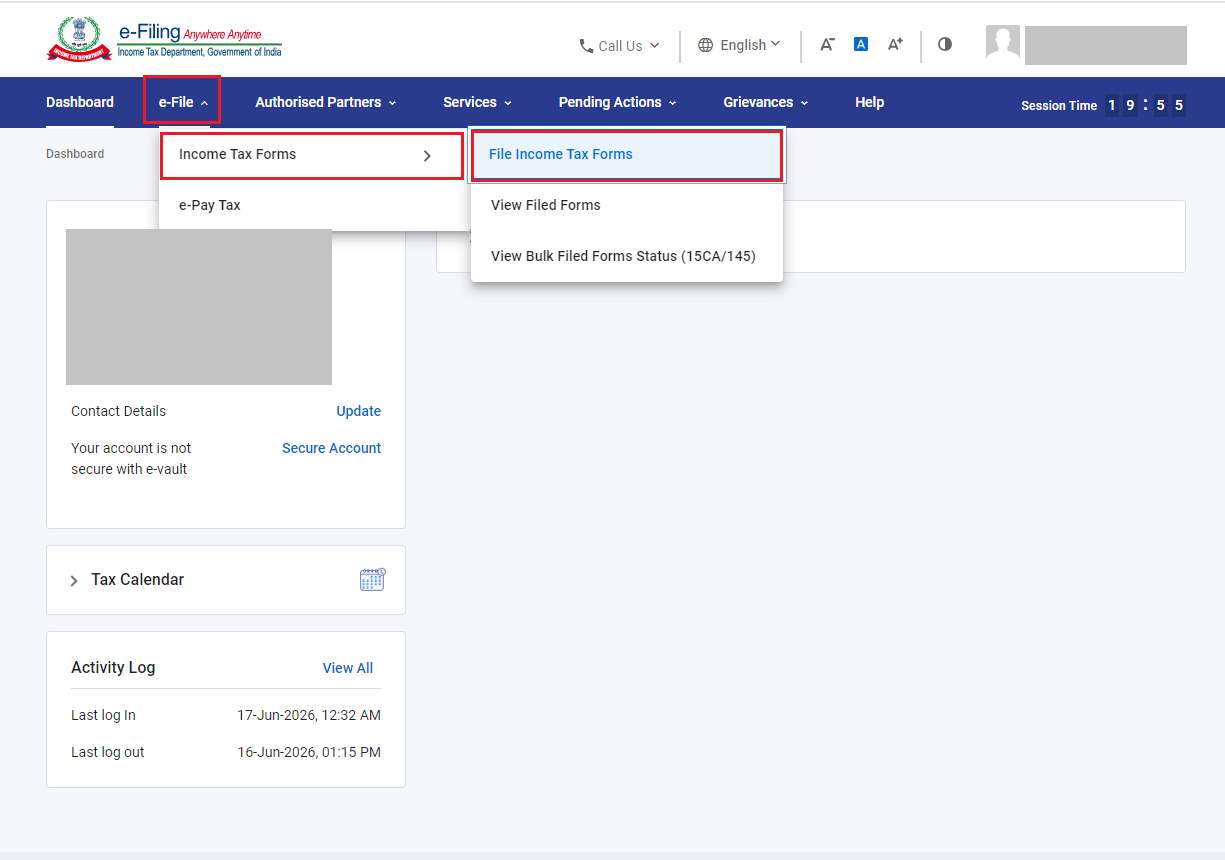Viewport: 1225px width, 860px height.
Task: Click the Update contact details link
Action: click(x=358, y=411)
